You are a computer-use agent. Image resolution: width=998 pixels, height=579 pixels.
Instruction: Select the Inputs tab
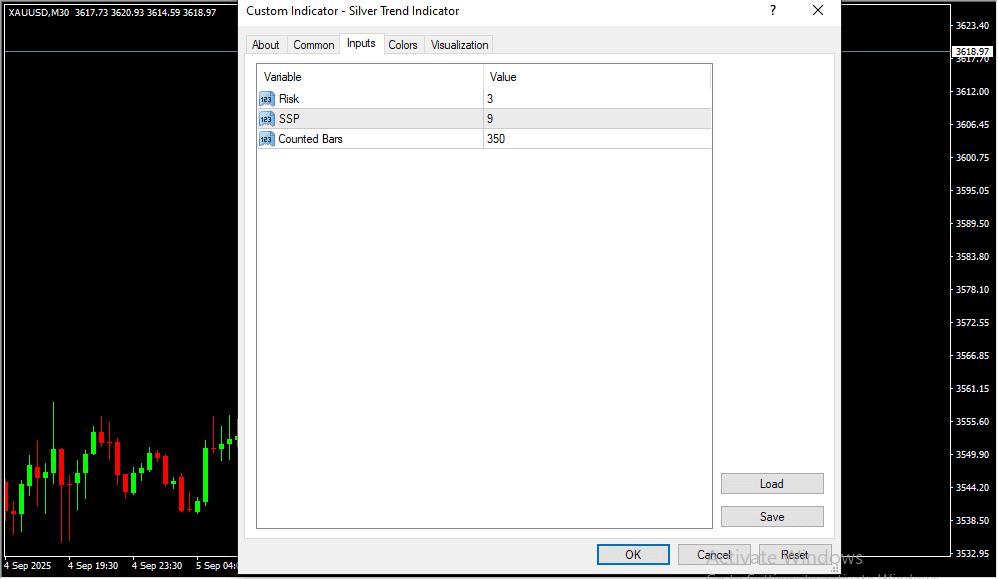coord(361,44)
